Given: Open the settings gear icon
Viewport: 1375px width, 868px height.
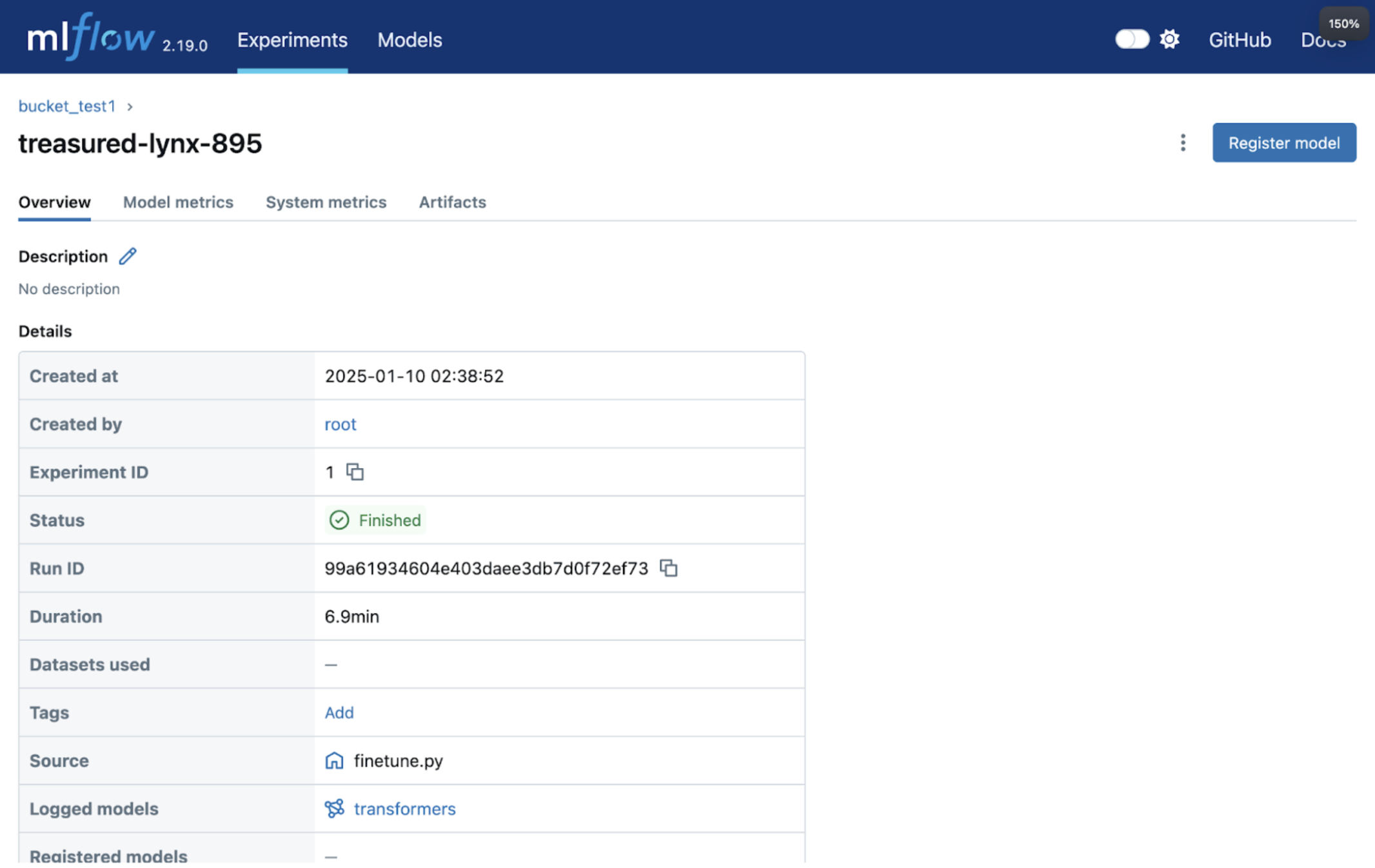Looking at the screenshot, I should 1169,39.
